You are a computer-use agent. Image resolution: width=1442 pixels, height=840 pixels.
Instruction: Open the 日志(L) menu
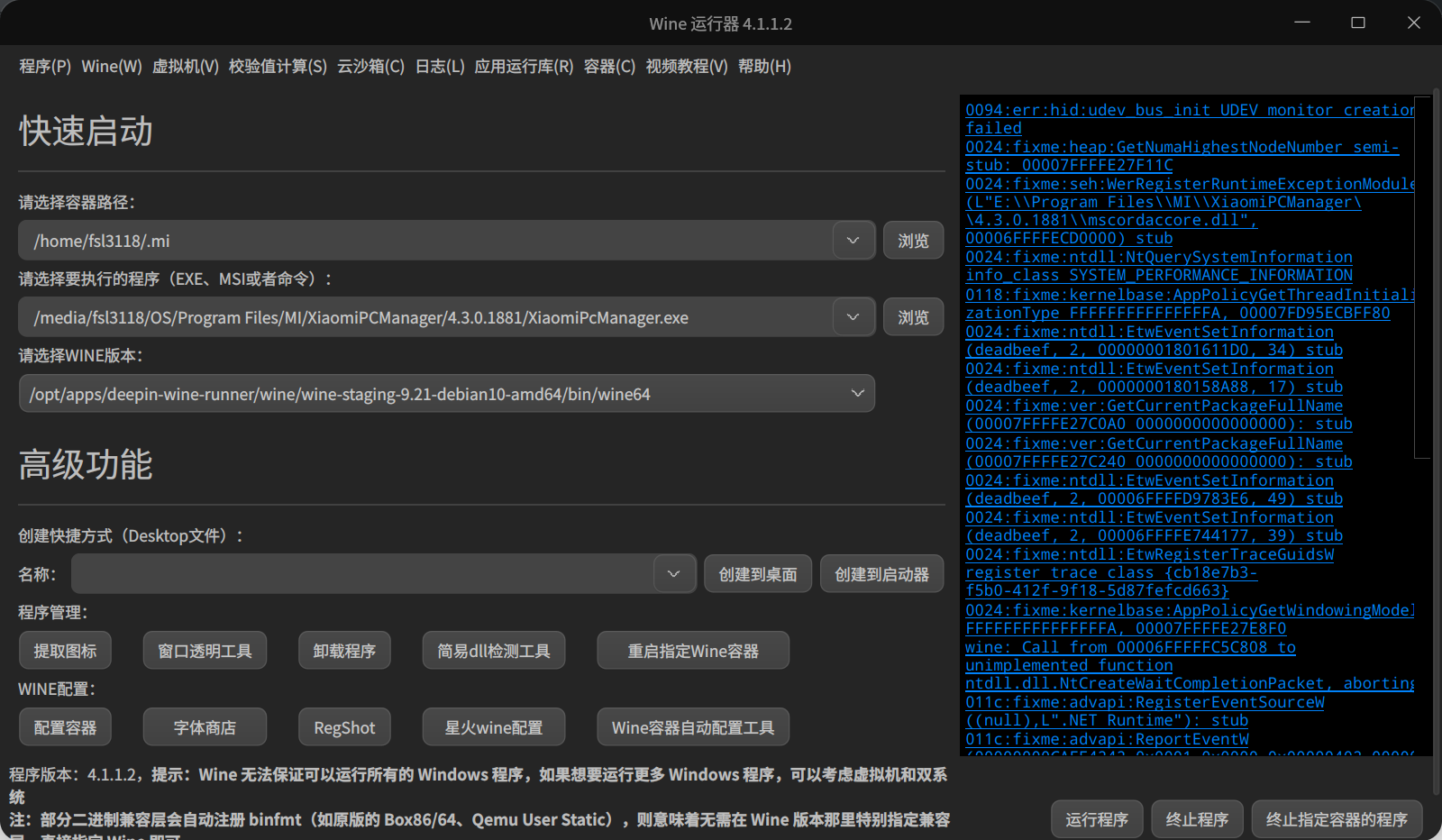click(x=440, y=67)
